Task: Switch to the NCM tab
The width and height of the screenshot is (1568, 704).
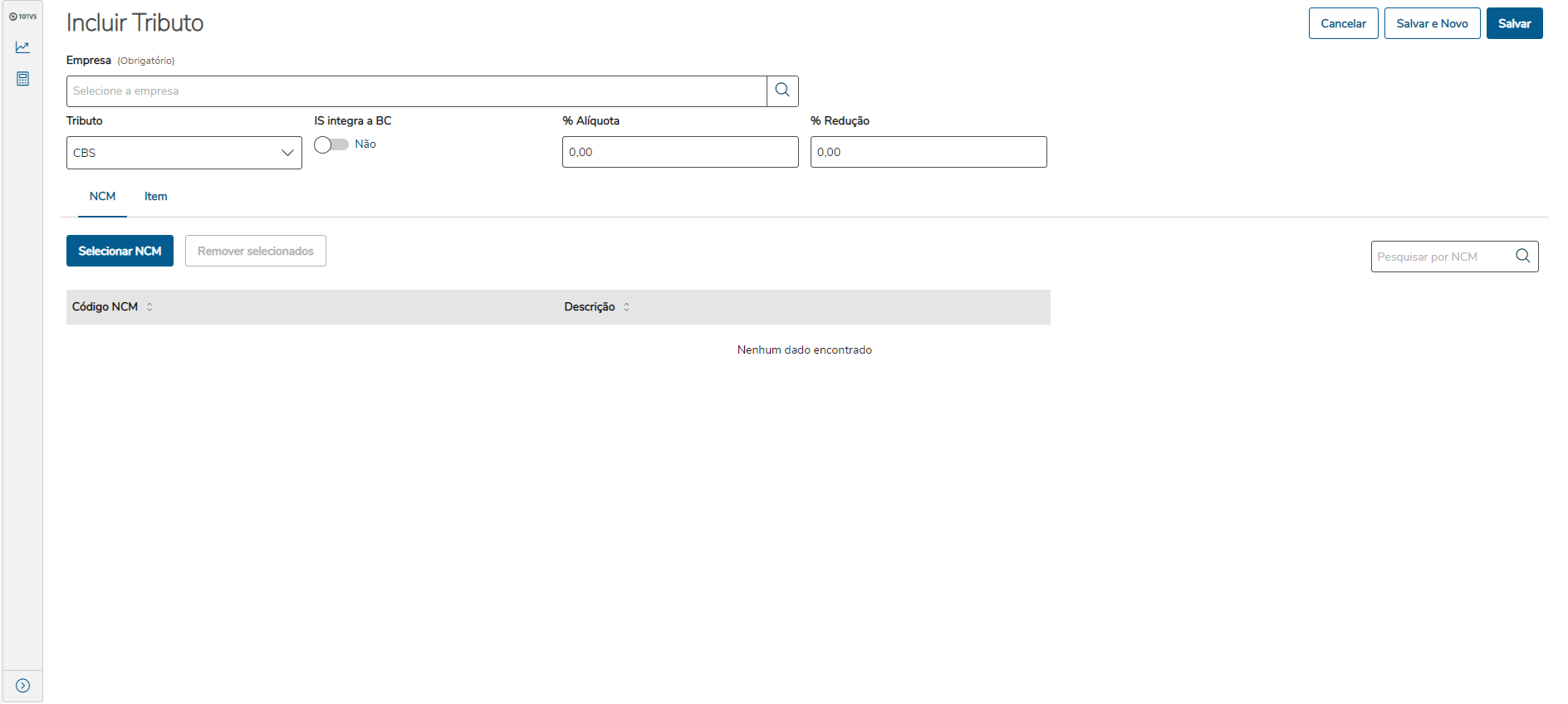Action: click(x=102, y=197)
